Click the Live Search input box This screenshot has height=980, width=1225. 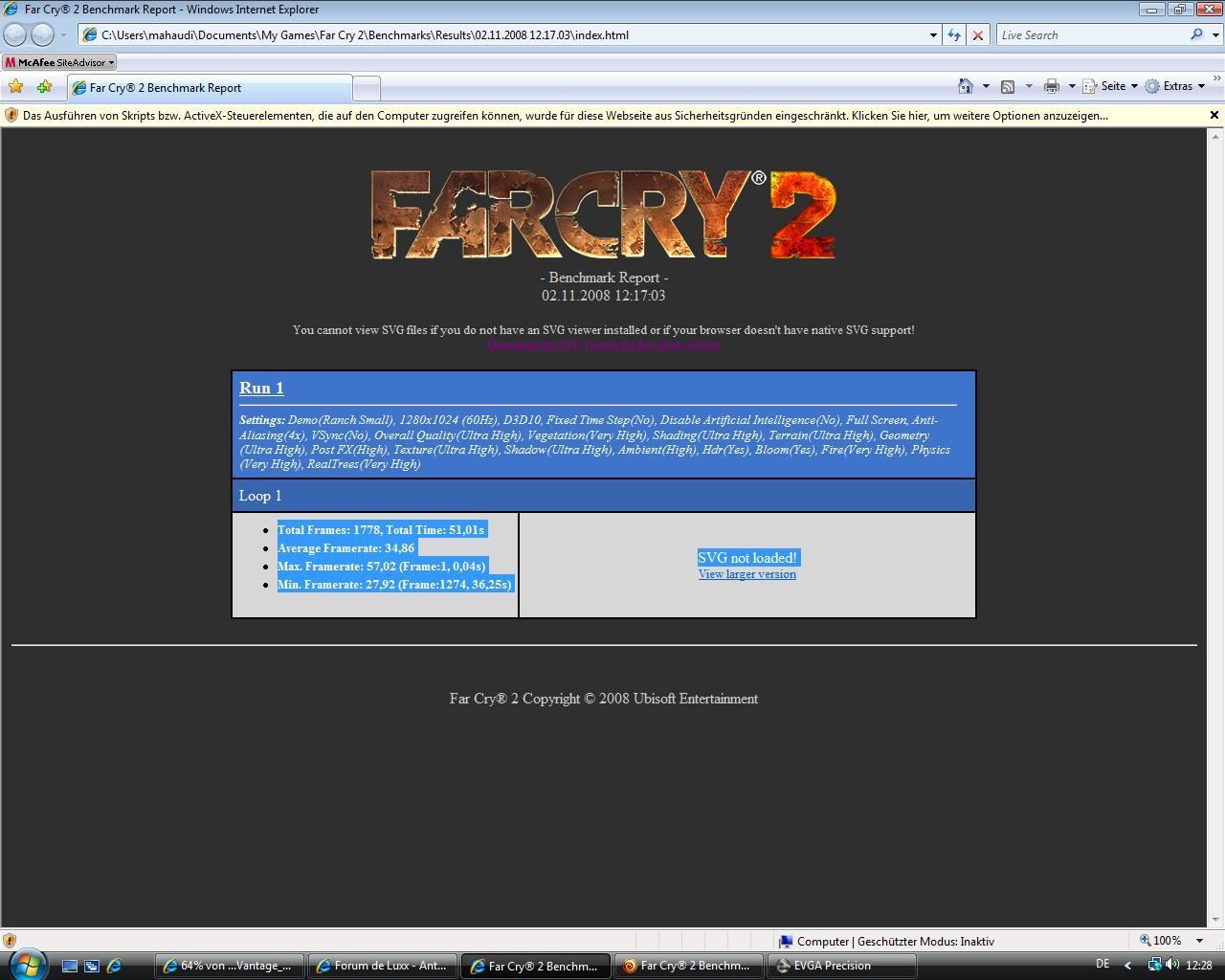coord(1091,35)
